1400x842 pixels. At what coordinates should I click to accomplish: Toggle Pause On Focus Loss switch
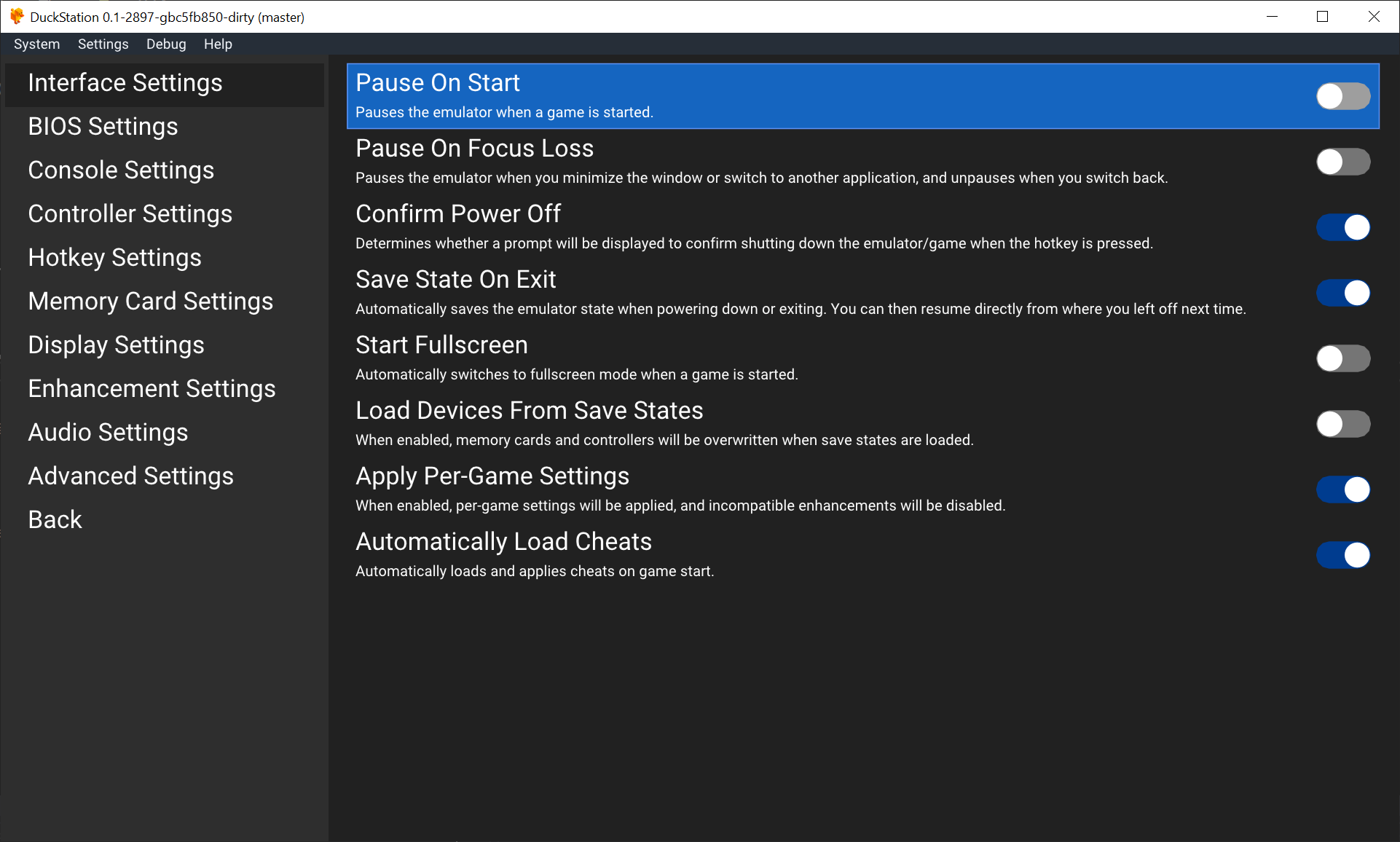(1342, 162)
